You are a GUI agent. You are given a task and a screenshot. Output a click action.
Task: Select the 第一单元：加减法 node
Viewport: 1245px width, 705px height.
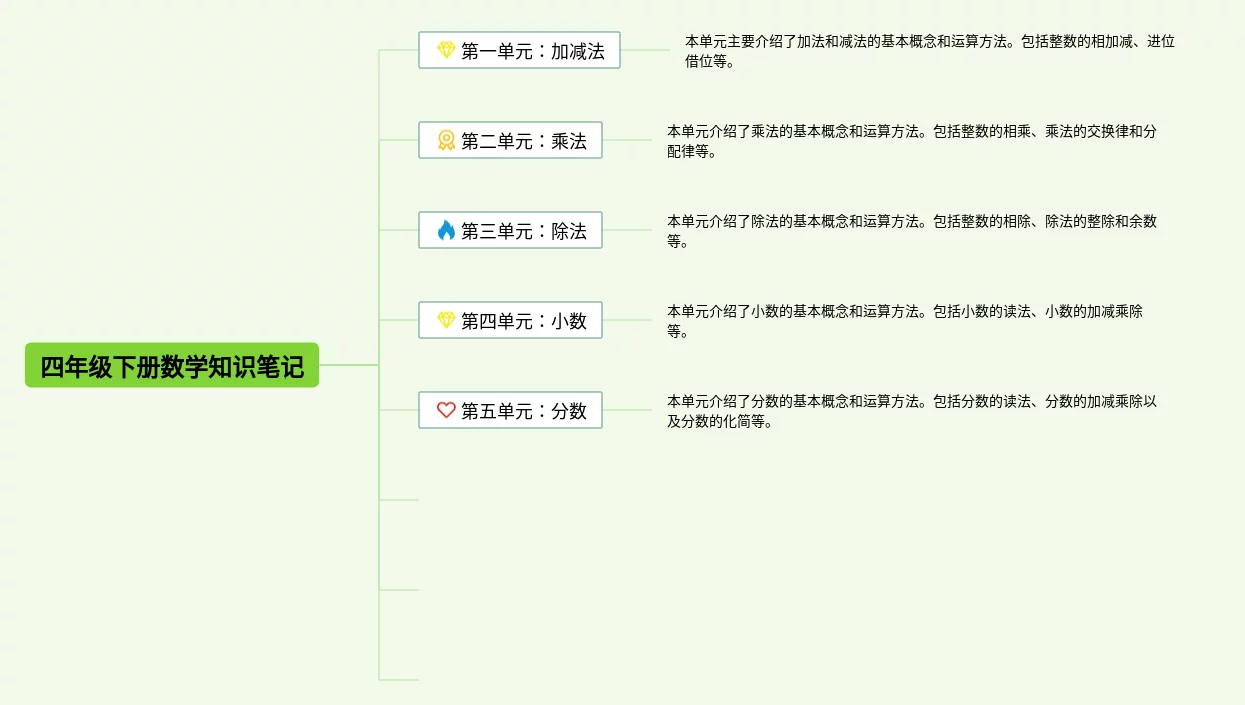coord(519,50)
